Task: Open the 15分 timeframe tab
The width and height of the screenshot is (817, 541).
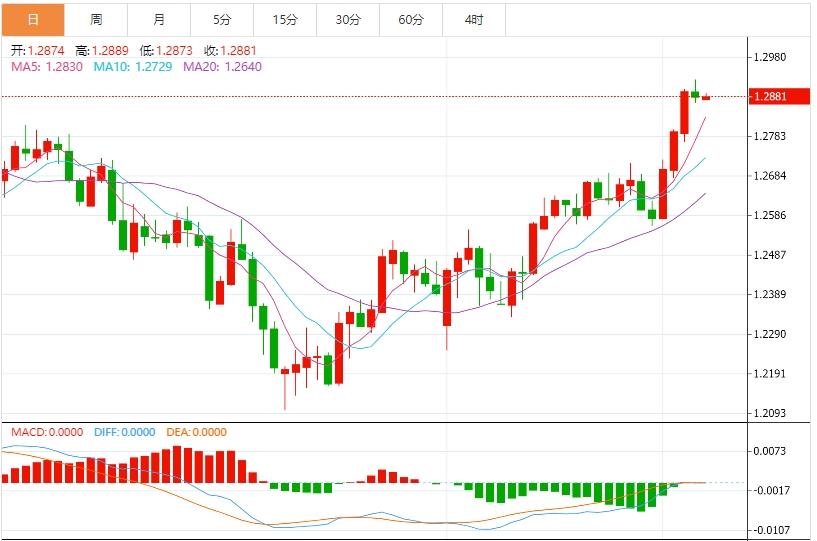Action: pyautogui.click(x=285, y=20)
